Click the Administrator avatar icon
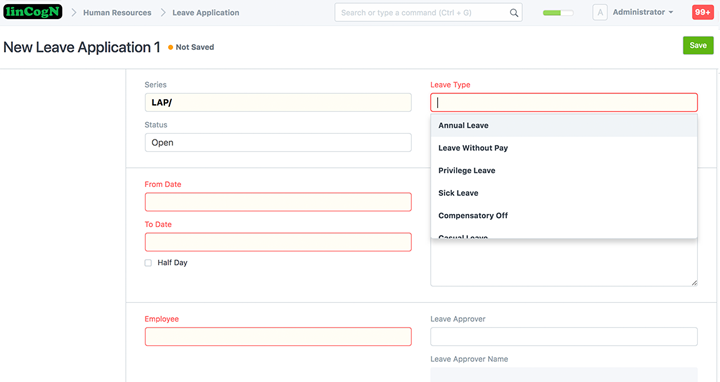The image size is (720, 382). 600,12
